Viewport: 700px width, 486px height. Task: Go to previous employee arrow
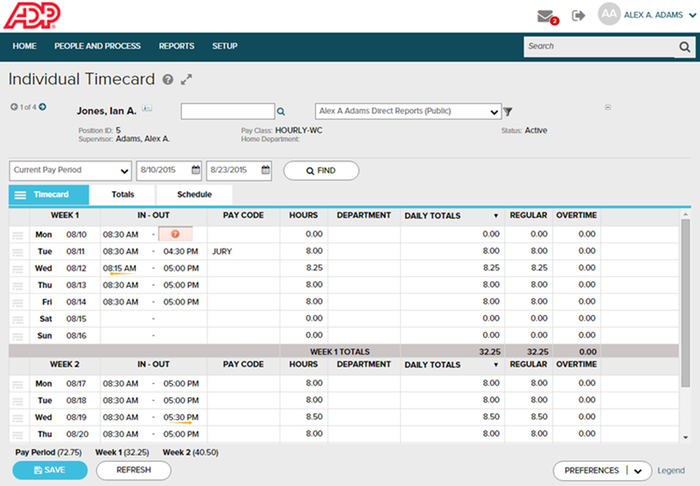14,107
